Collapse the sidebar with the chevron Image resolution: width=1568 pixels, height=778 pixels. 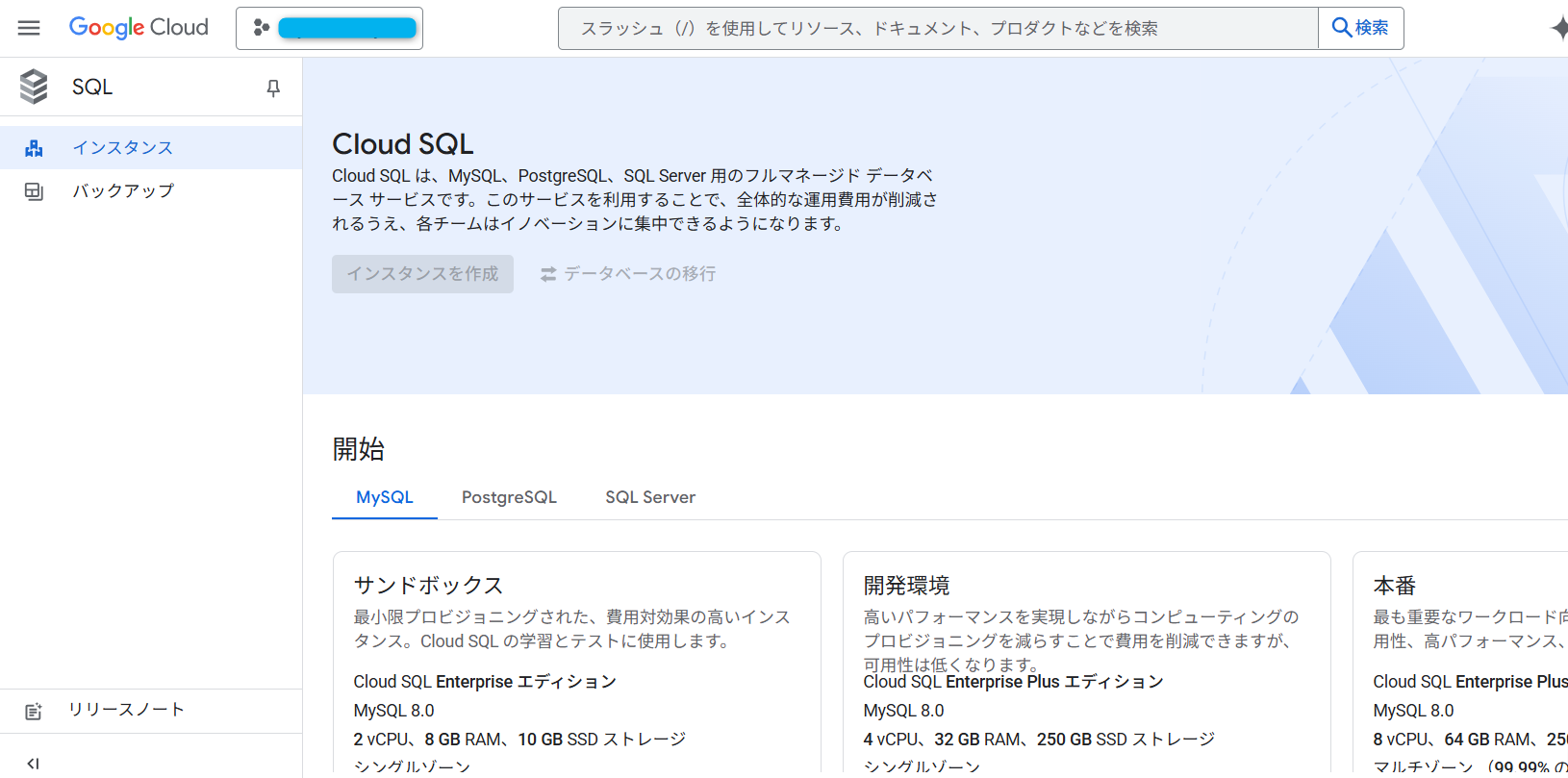[33, 764]
